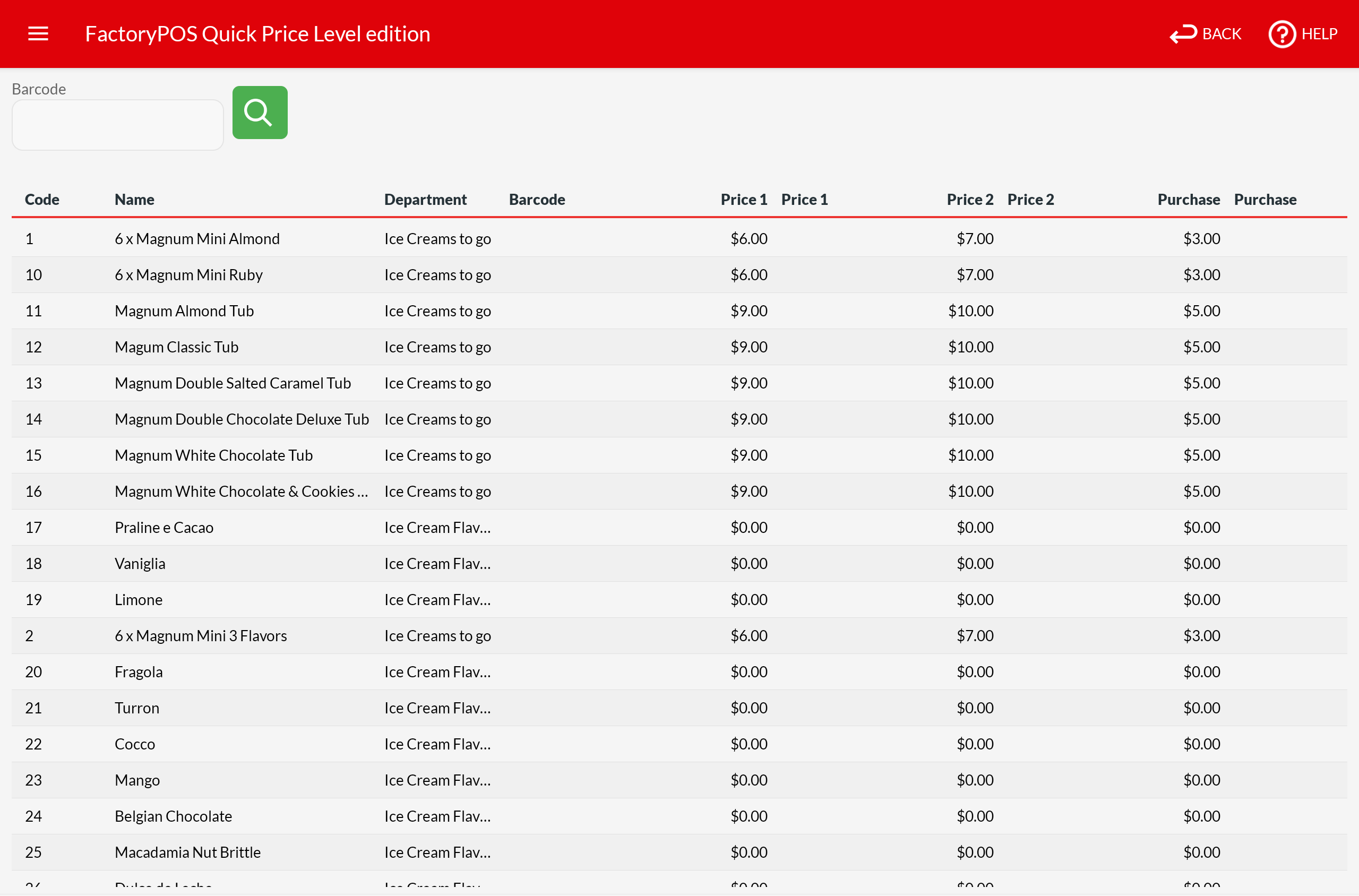Sort by Name column header

coord(134,200)
